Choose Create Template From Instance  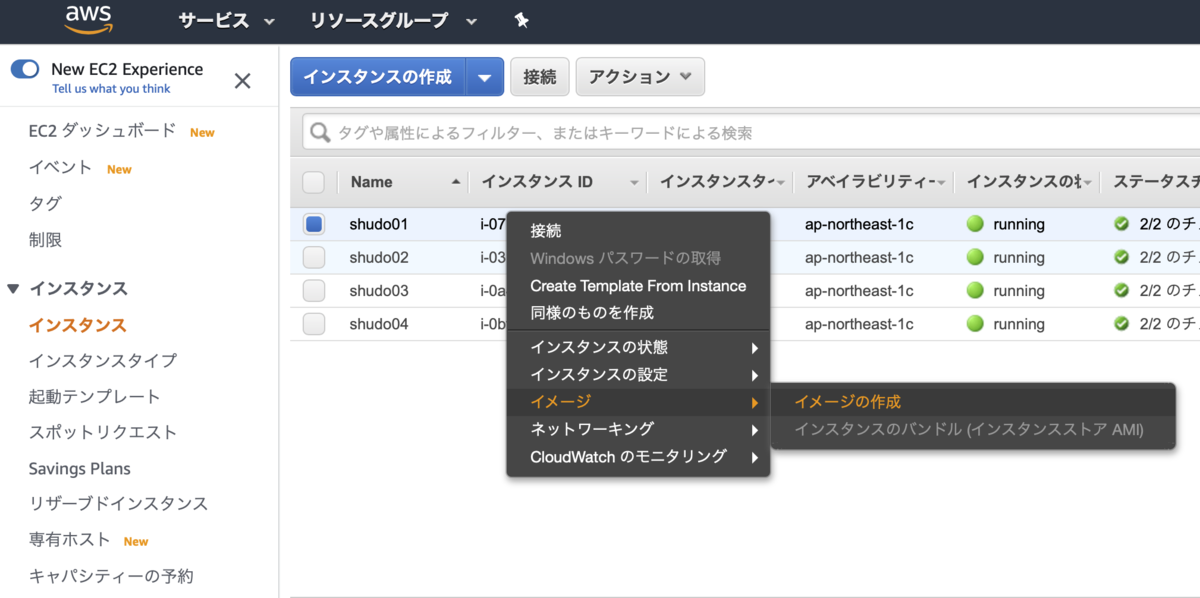[x=638, y=286]
